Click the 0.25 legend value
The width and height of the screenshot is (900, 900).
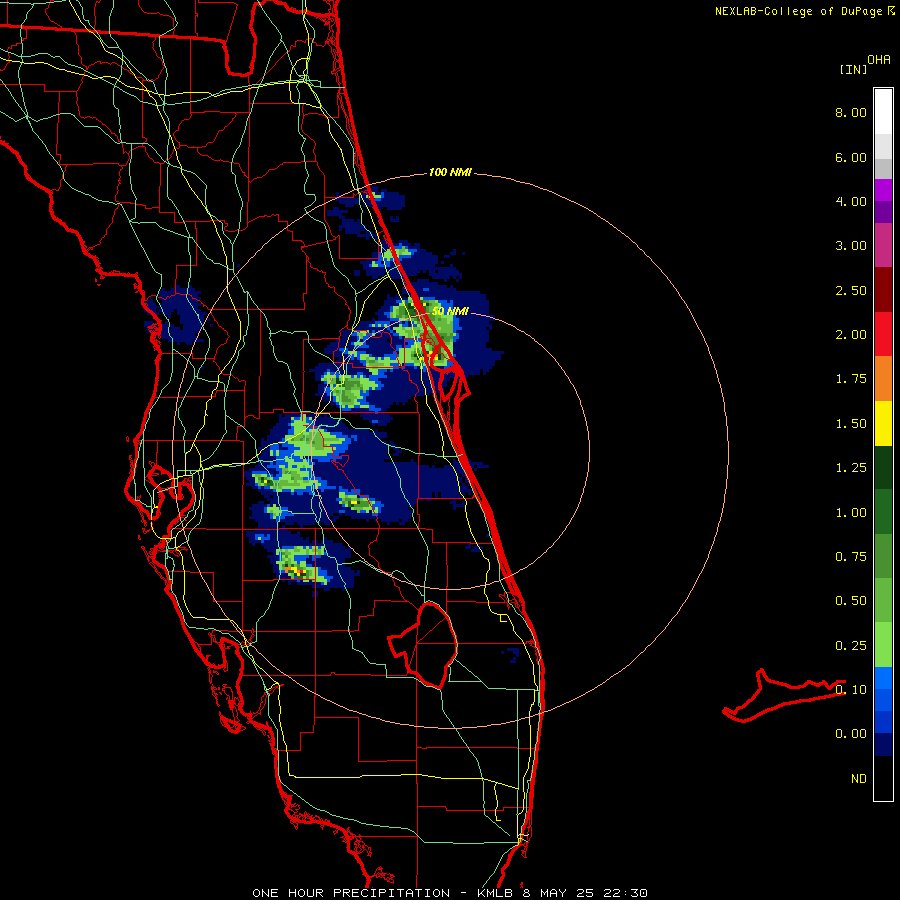point(851,646)
